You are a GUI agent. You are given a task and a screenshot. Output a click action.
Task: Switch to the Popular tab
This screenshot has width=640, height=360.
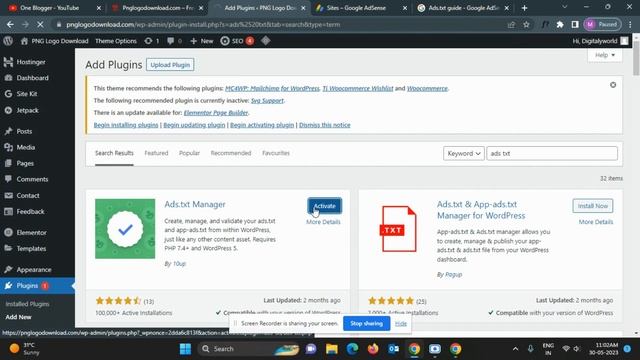[189, 153]
